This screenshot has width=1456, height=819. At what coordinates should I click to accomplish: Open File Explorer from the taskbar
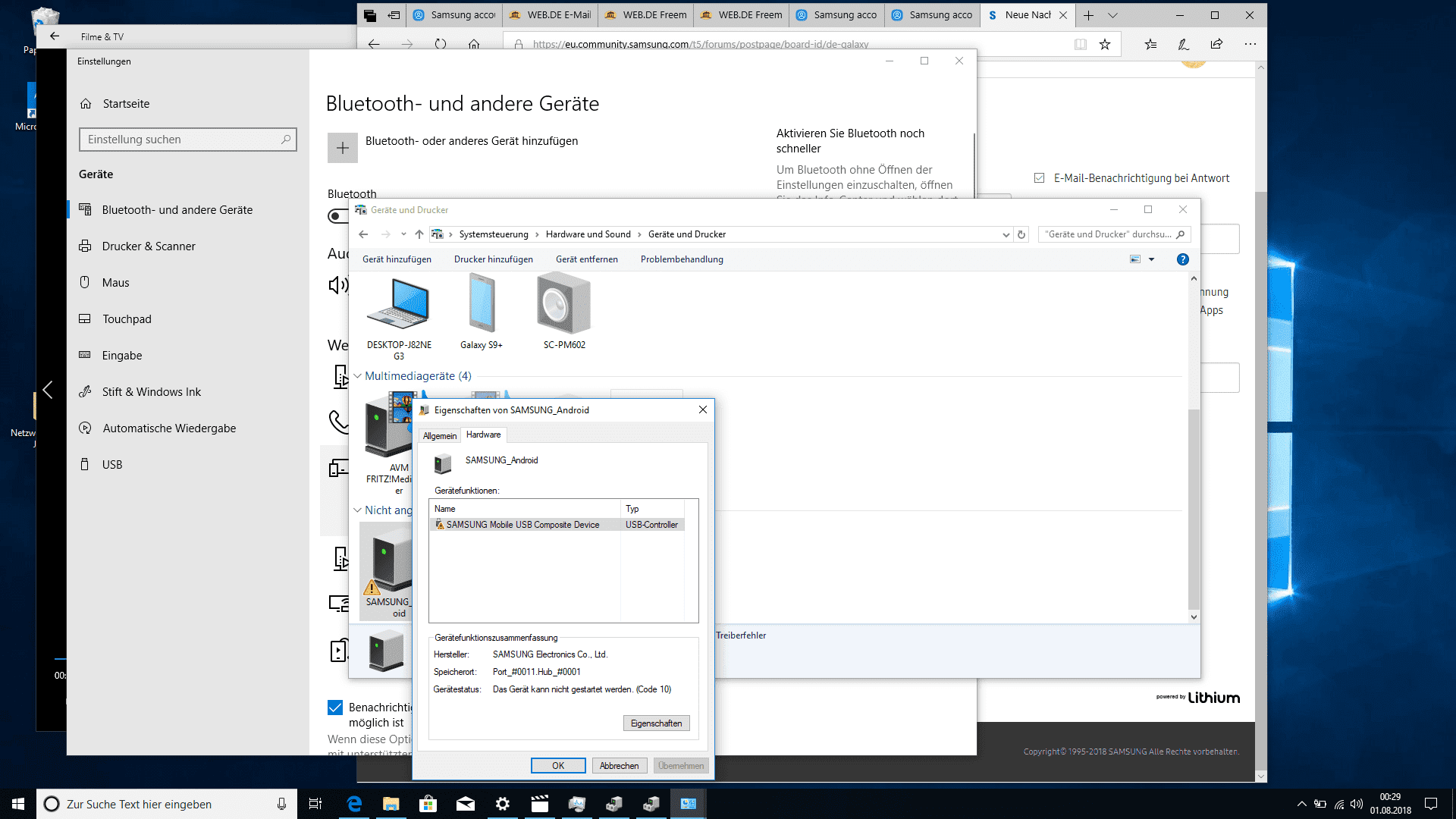tap(391, 804)
